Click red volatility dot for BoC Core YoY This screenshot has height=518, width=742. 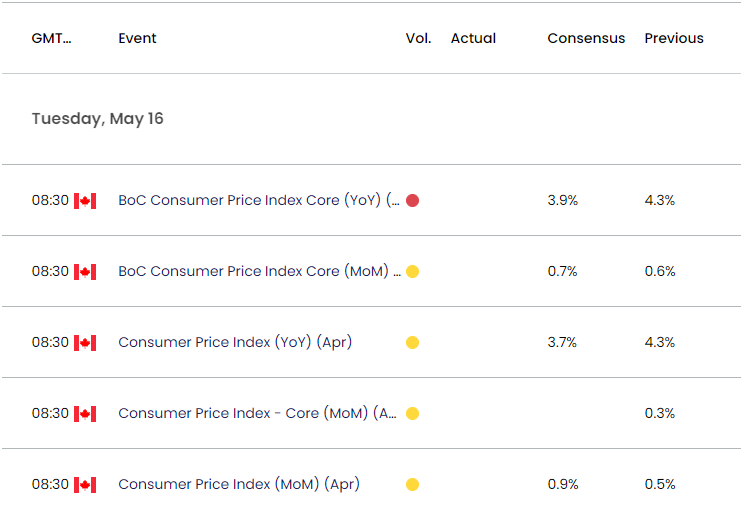point(412,201)
